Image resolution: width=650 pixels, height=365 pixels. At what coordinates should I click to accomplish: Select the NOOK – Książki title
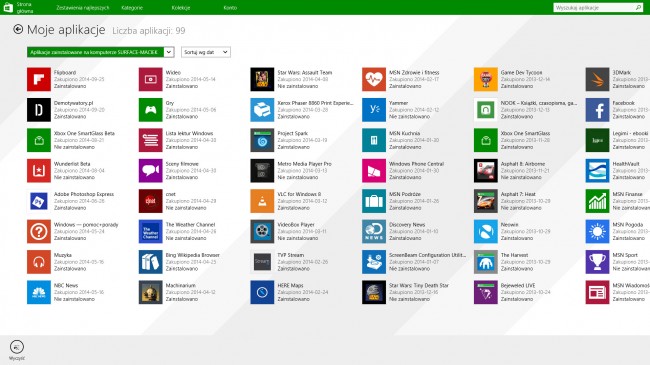539,103
